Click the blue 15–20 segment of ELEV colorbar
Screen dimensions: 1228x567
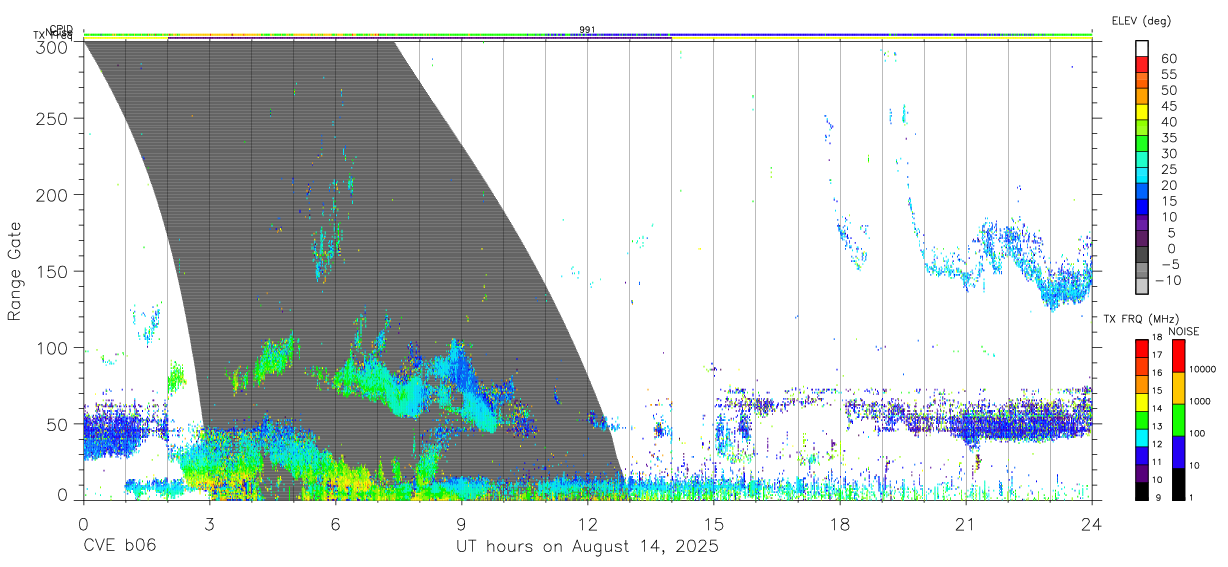point(1143,193)
